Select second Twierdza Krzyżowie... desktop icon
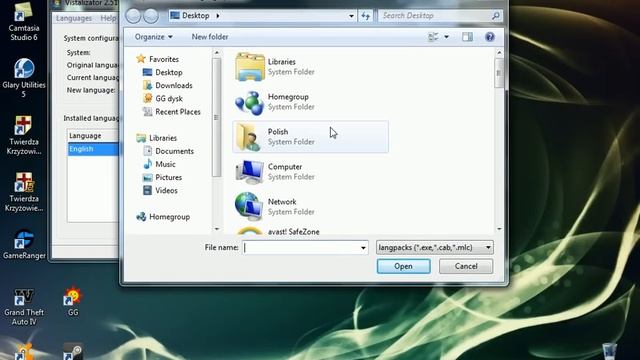The height and width of the screenshot is (360, 640). point(24,192)
